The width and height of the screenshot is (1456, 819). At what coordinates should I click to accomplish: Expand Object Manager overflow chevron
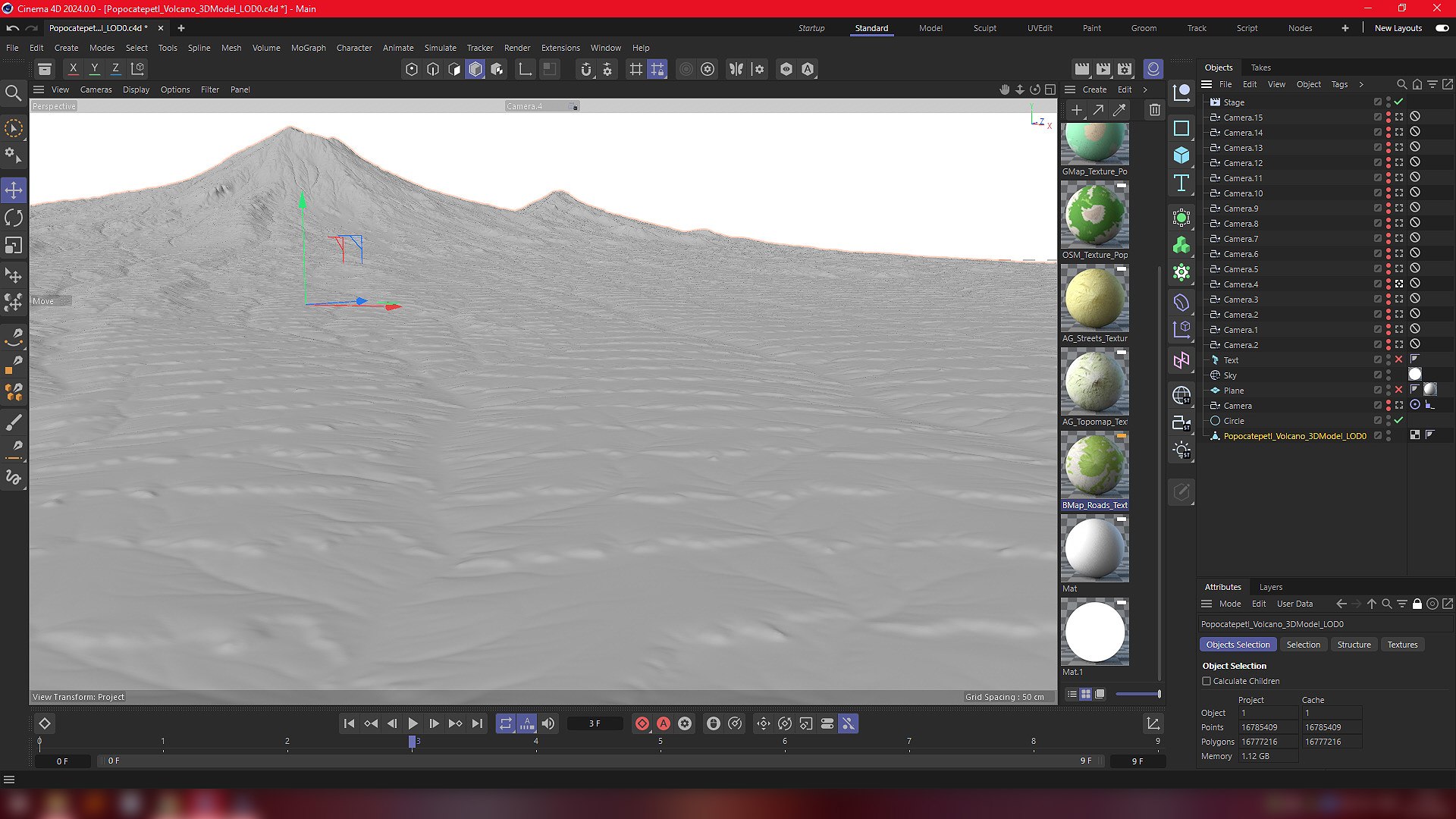[1361, 84]
